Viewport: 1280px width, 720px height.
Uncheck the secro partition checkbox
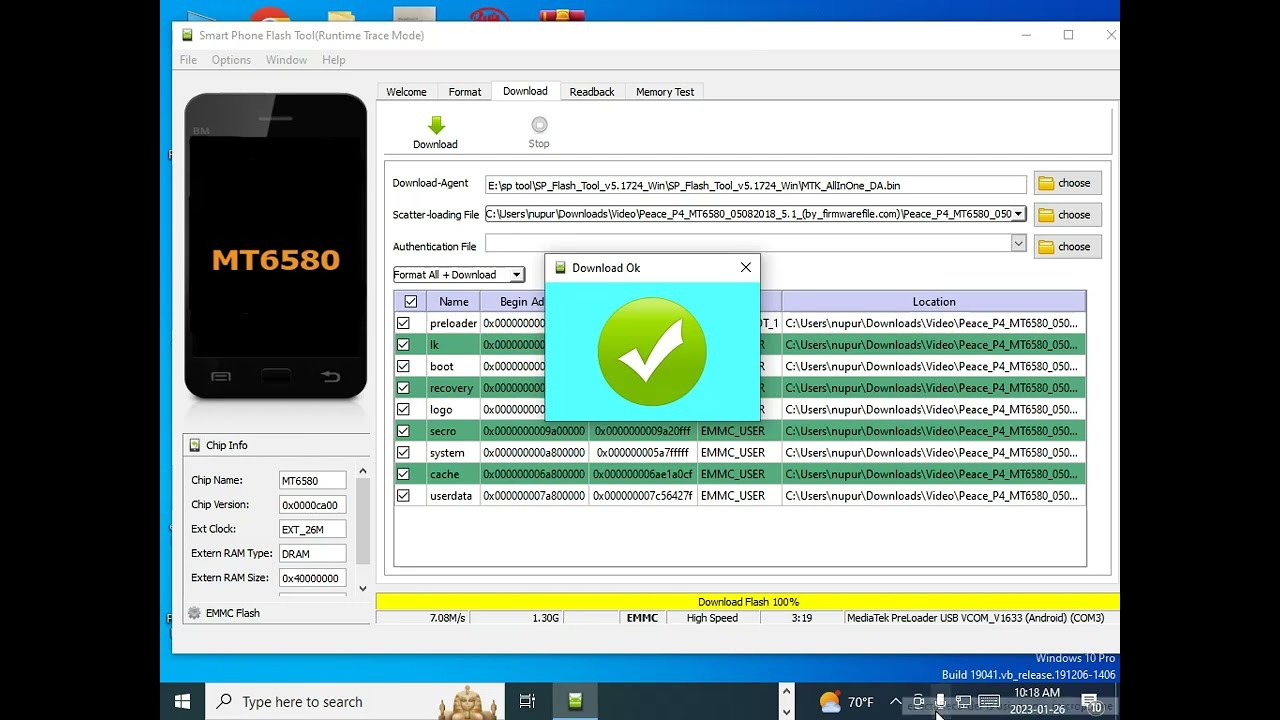click(x=403, y=431)
